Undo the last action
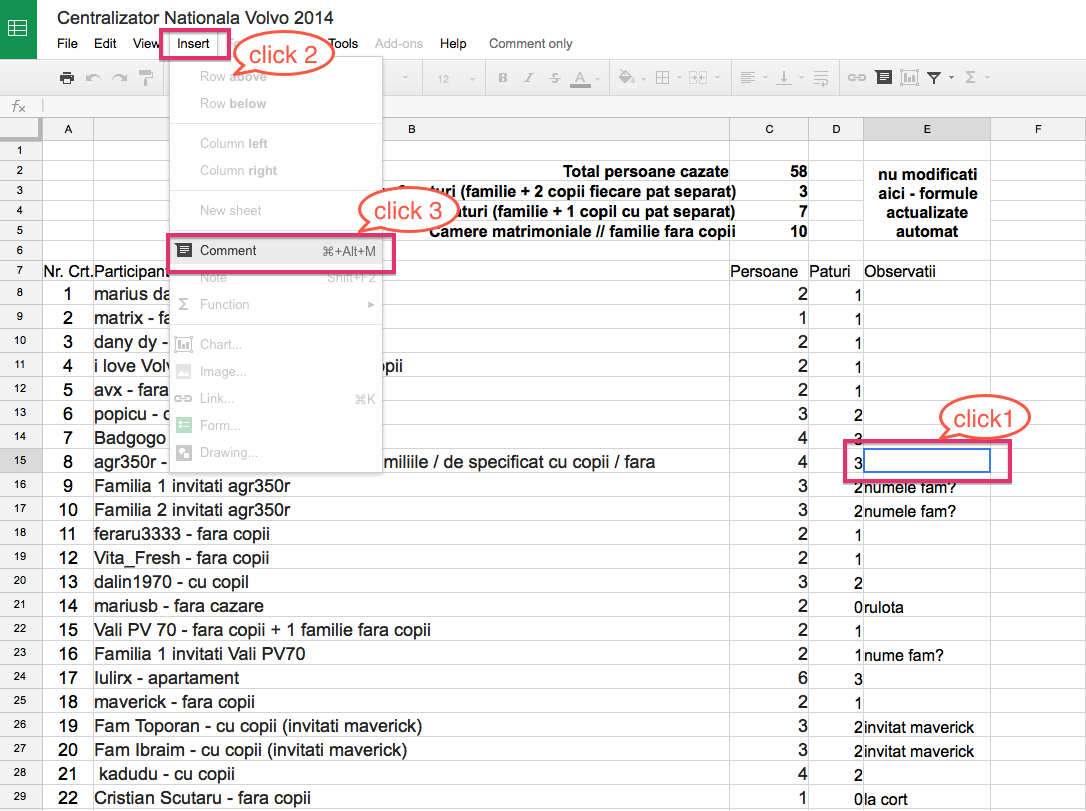1086x811 pixels. pyautogui.click(x=93, y=78)
